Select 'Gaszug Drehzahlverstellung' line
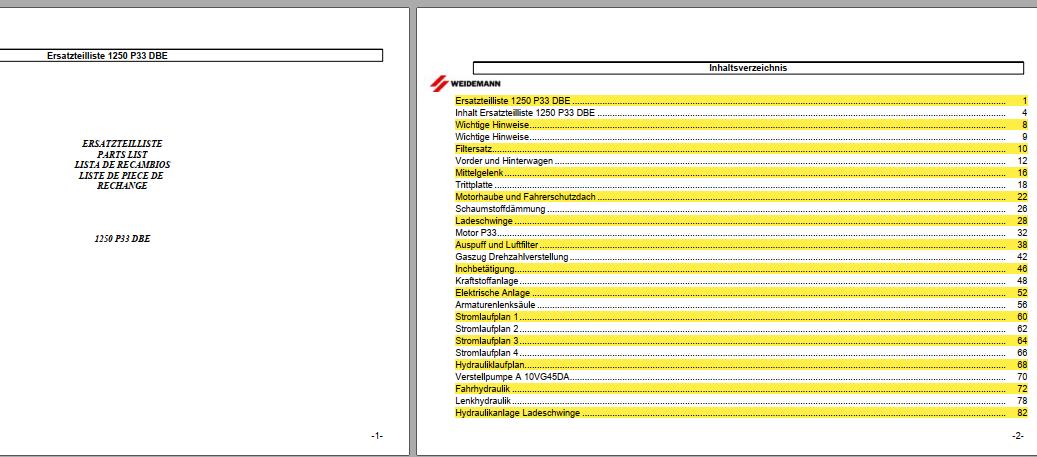This screenshot has width=1037, height=457. pos(741,257)
